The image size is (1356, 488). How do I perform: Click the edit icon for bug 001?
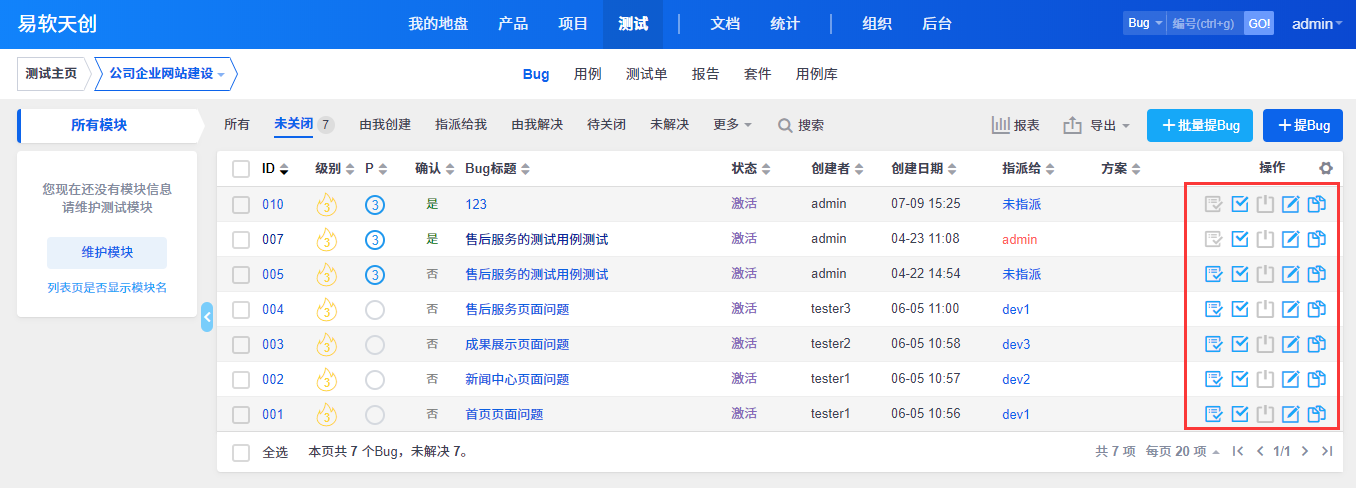[x=1291, y=414]
